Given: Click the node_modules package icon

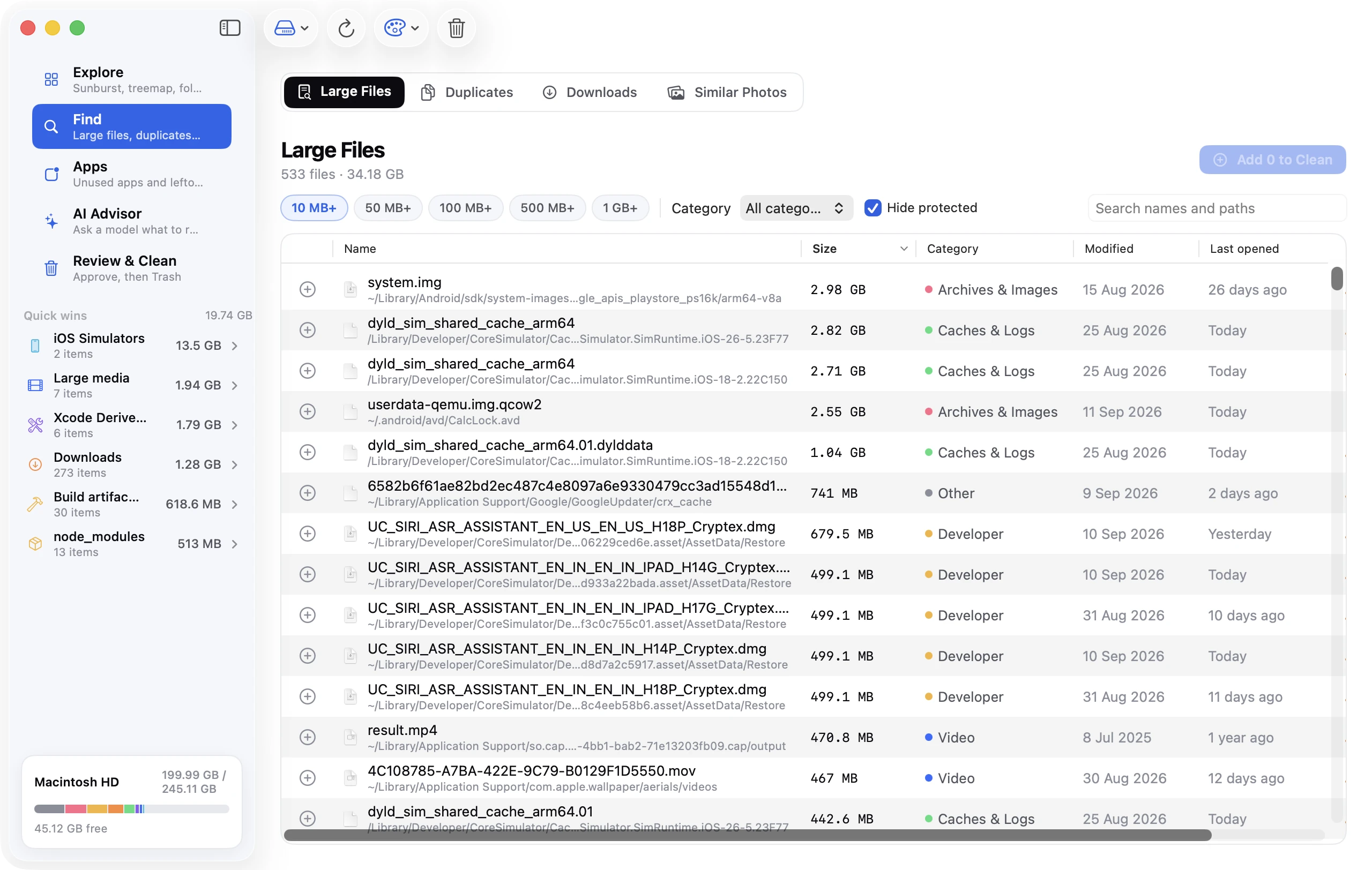Looking at the screenshot, I should pyautogui.click(x=35, y=544).
